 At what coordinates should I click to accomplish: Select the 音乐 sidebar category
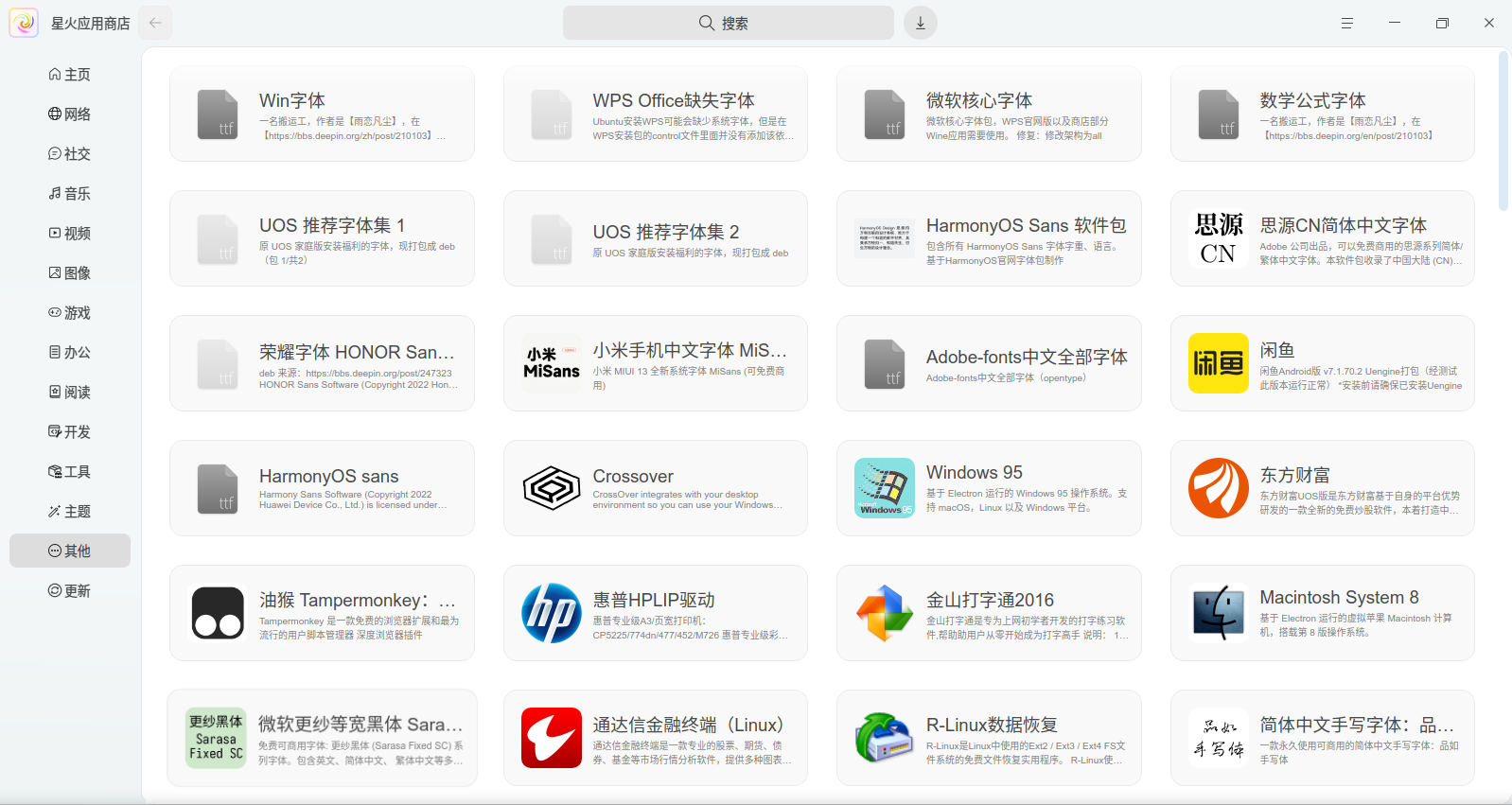pos(70,193)
